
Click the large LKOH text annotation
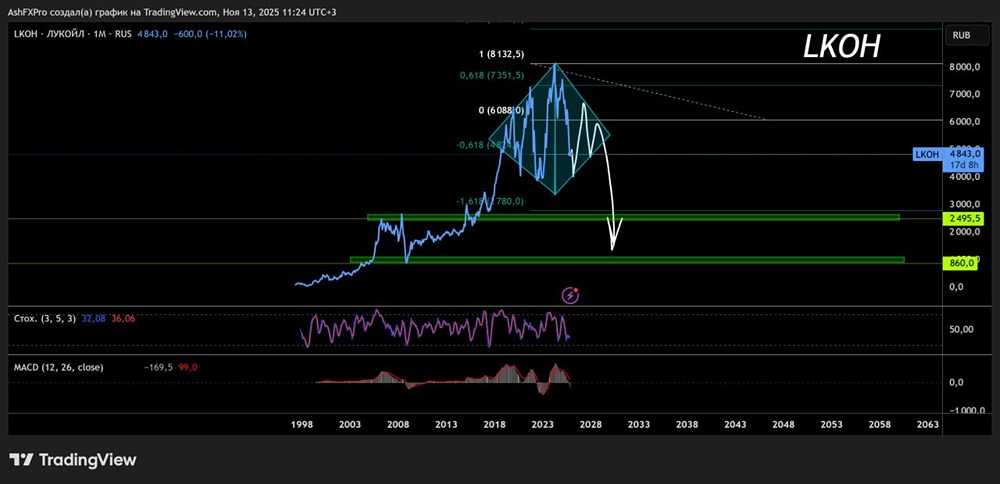coord(842,47)
